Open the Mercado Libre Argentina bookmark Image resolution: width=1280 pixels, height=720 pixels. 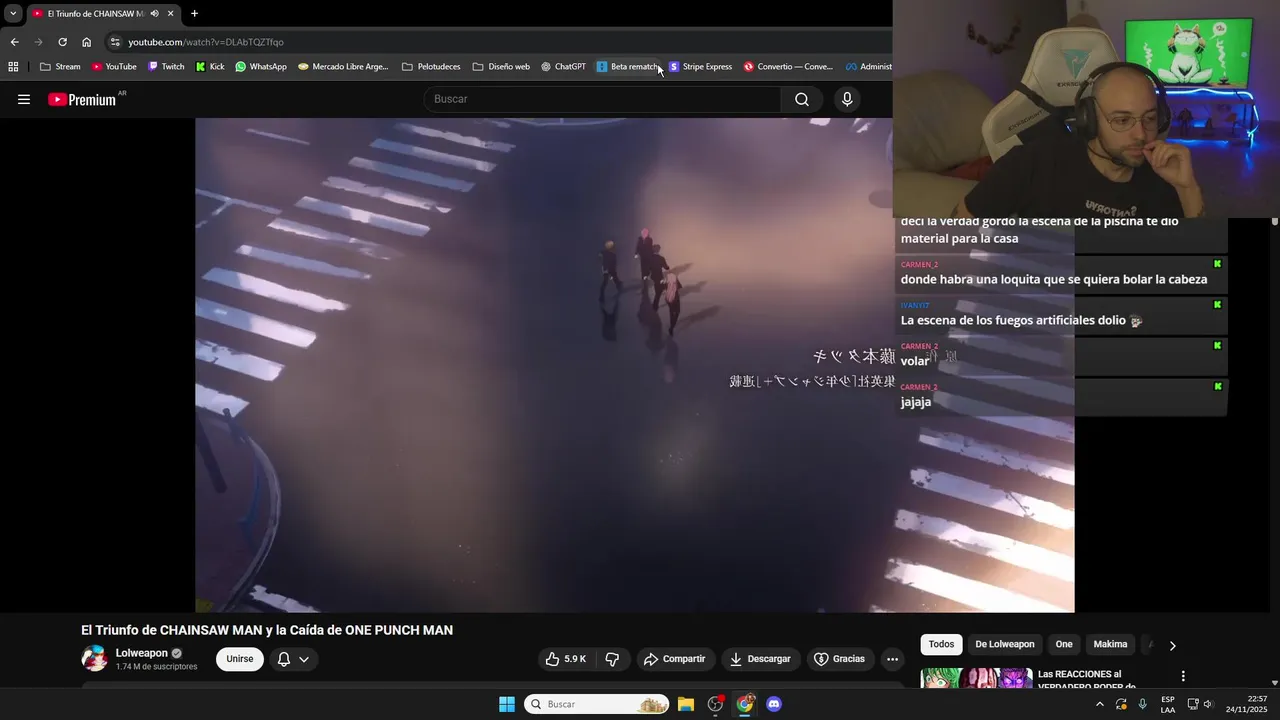click(x=343, y=67)
